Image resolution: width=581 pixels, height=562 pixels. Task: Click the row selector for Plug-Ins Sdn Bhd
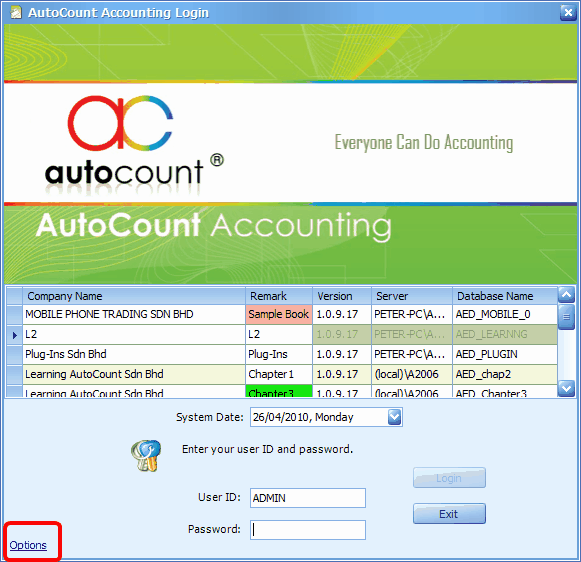(14, 354)
